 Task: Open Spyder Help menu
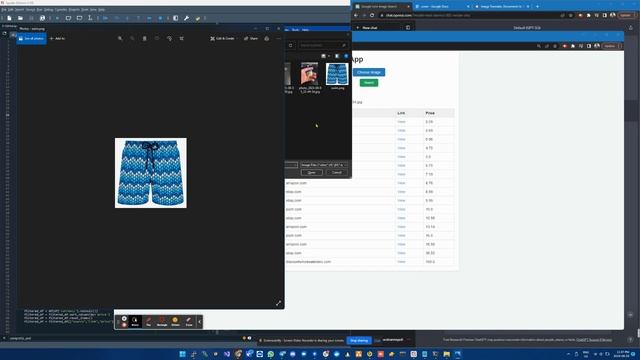coord(102,9)
